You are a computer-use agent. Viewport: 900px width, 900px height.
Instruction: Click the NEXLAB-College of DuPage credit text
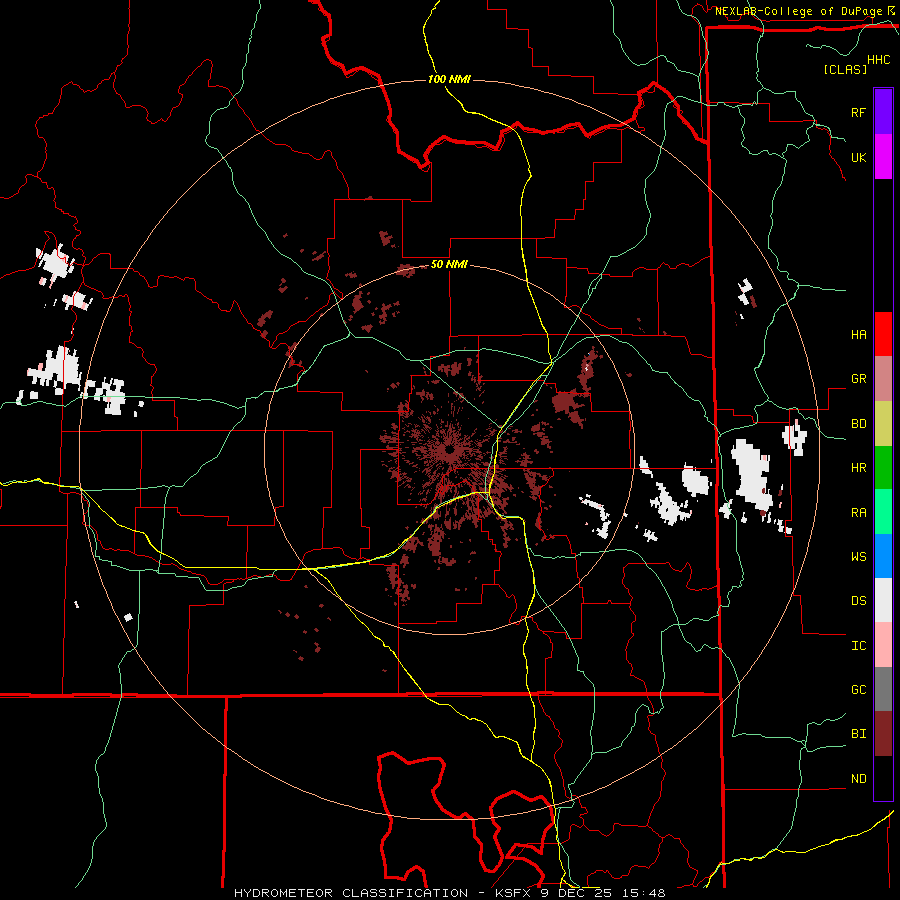click(x=798, y=11)
